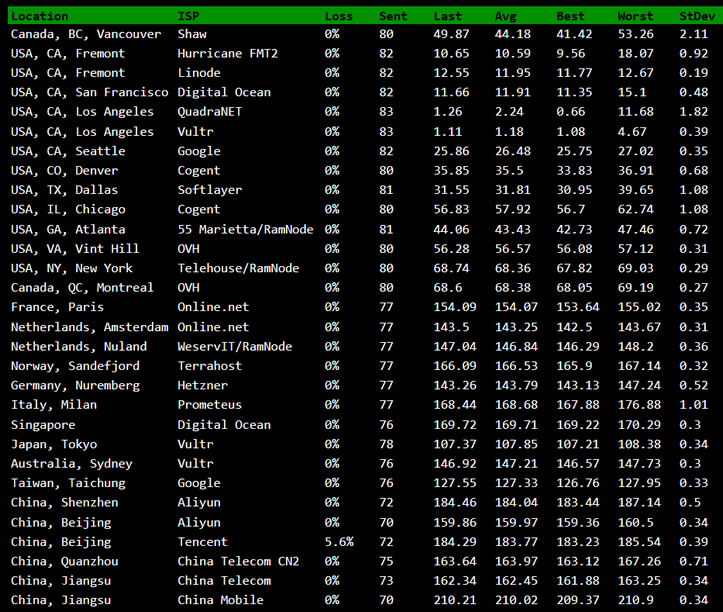The width and height of the screenshot is (723, 612).
Task: Select the Loss column header
Action: pos(338,16)
